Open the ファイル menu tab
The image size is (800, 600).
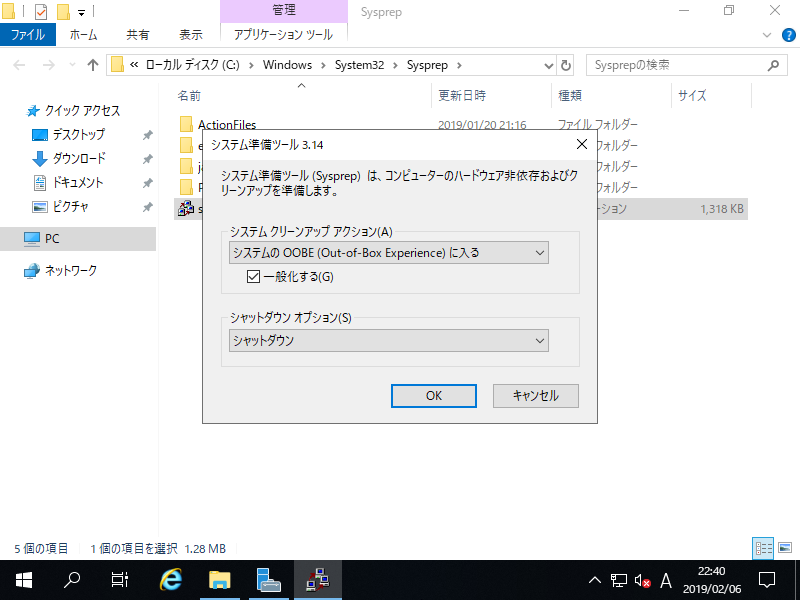point(28,35)
